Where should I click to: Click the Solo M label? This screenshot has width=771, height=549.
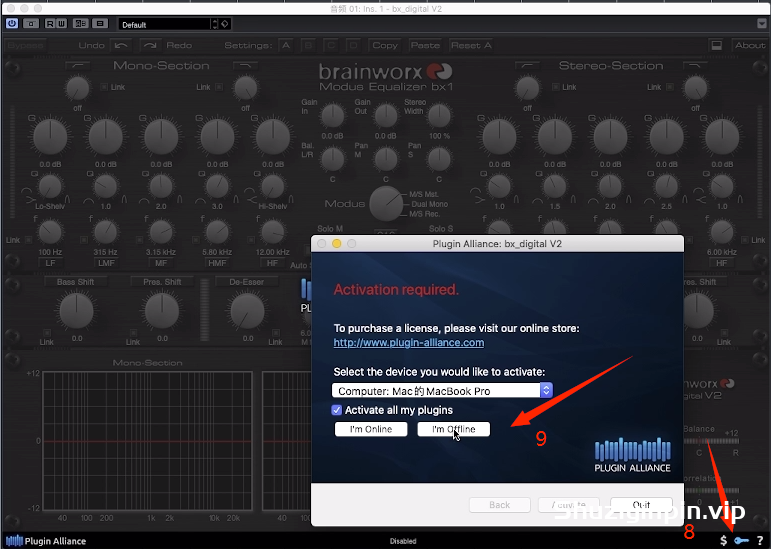329,229
